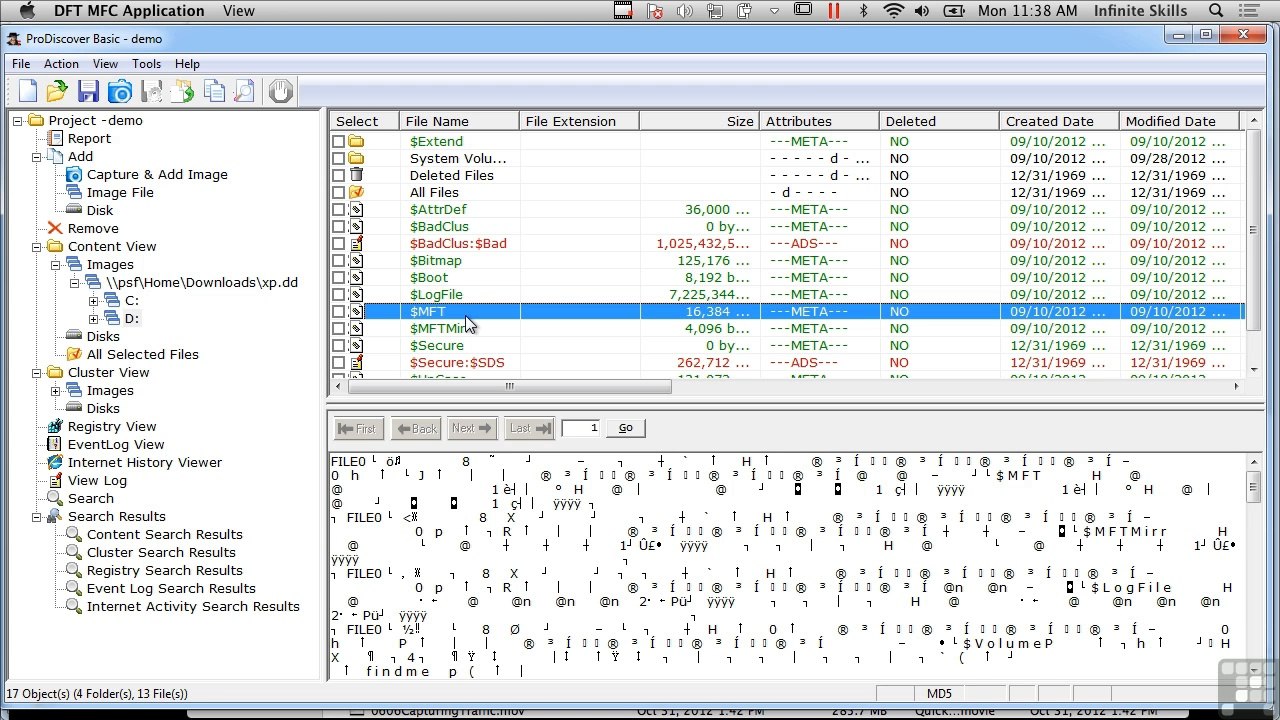Tick the checkbox for the Deleted Files row
1280x720 pixels.
(339, 176)
